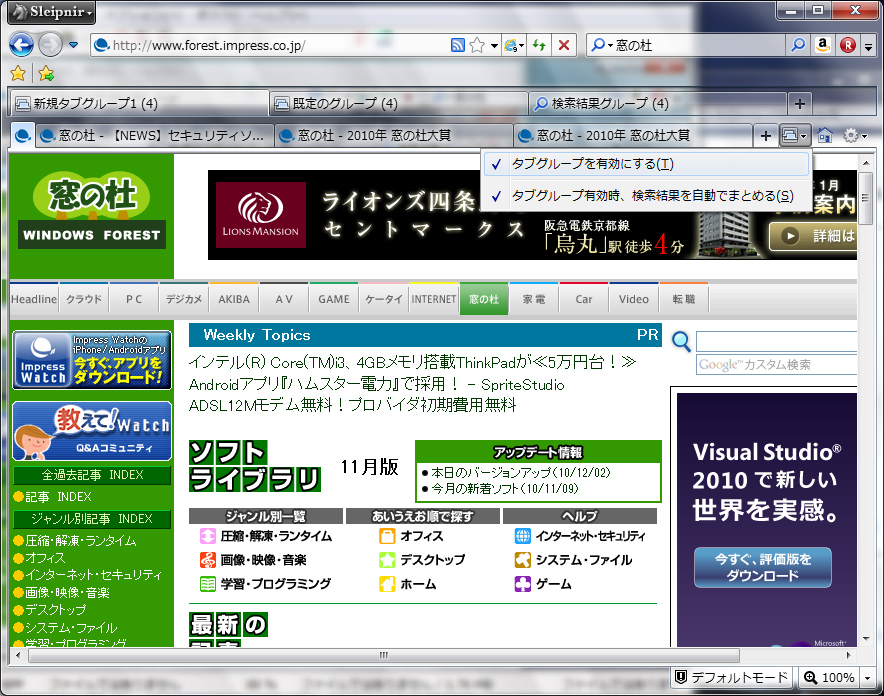
Task: Click the search magnifier button
Action: point(798,45)
